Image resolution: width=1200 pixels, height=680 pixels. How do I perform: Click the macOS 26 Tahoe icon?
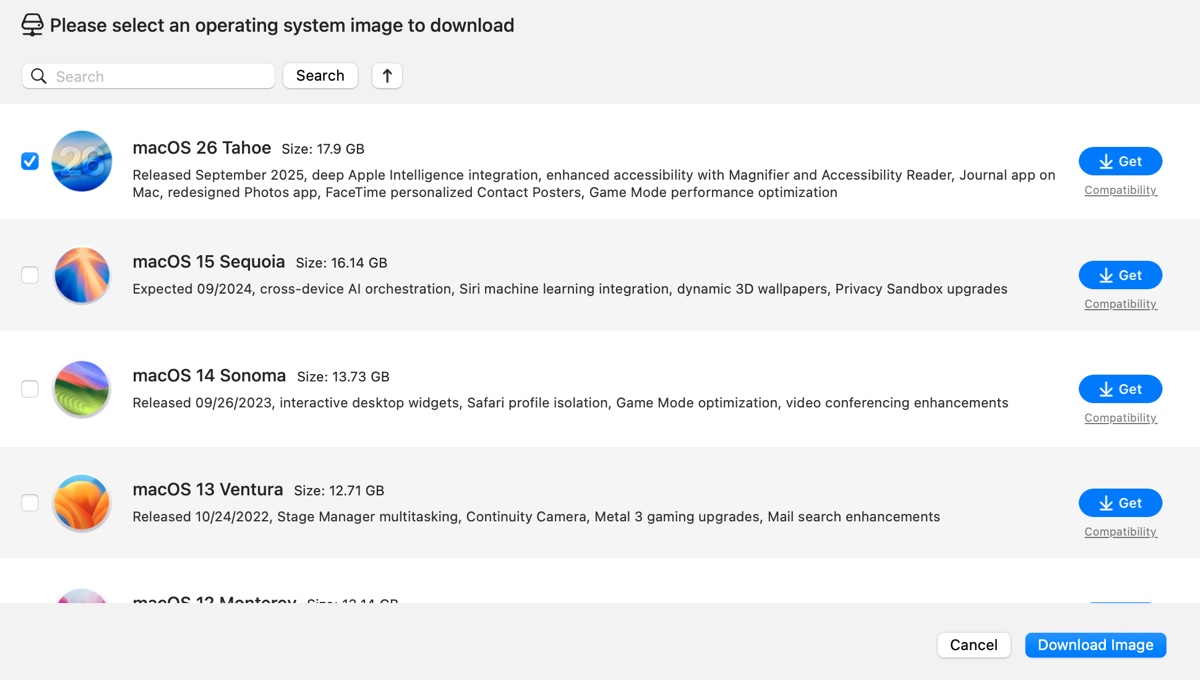(81, 161)
